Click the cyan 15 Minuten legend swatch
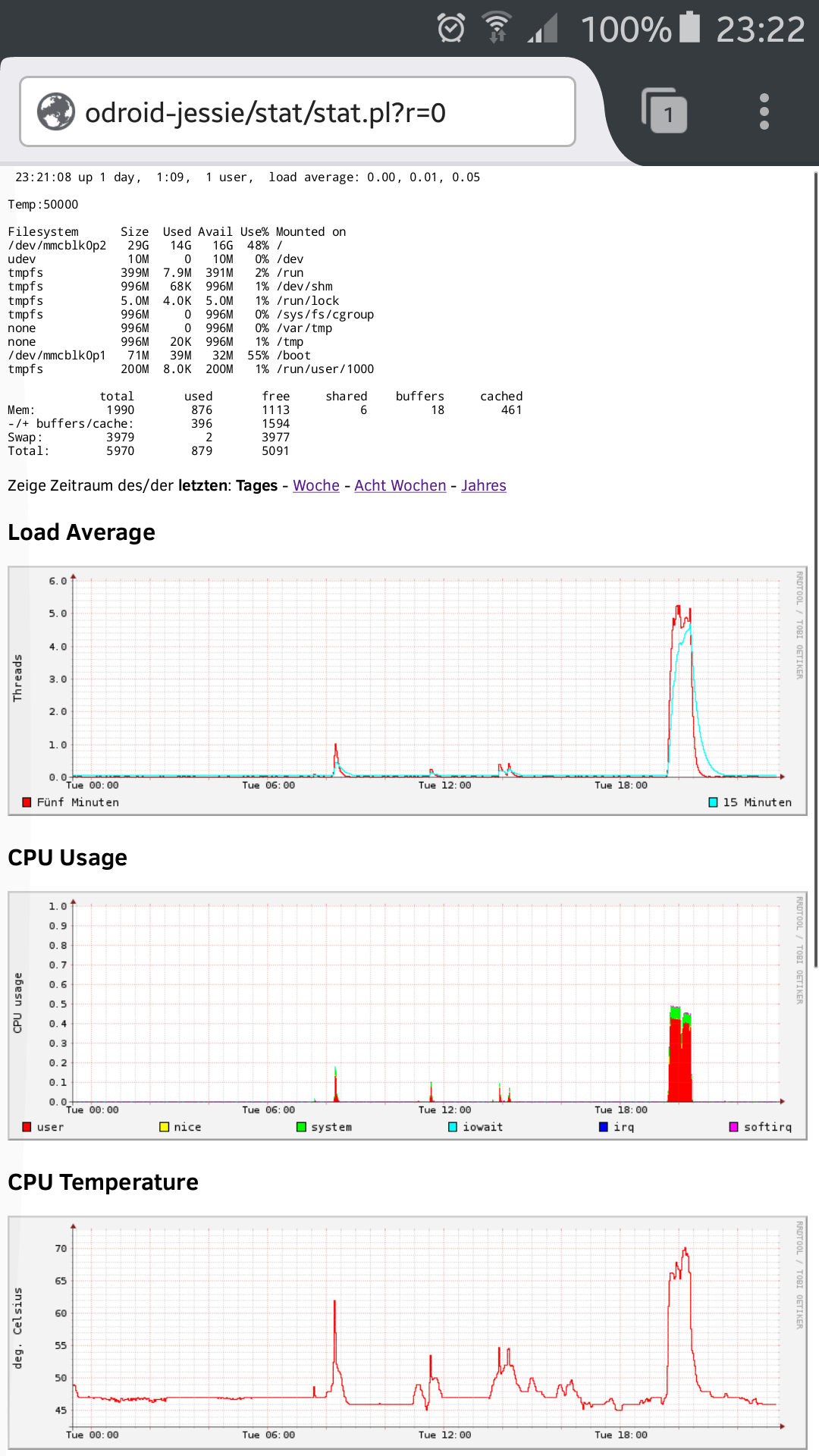The width and height of the screenshot is (819, 1456). (x=713, y=802)
